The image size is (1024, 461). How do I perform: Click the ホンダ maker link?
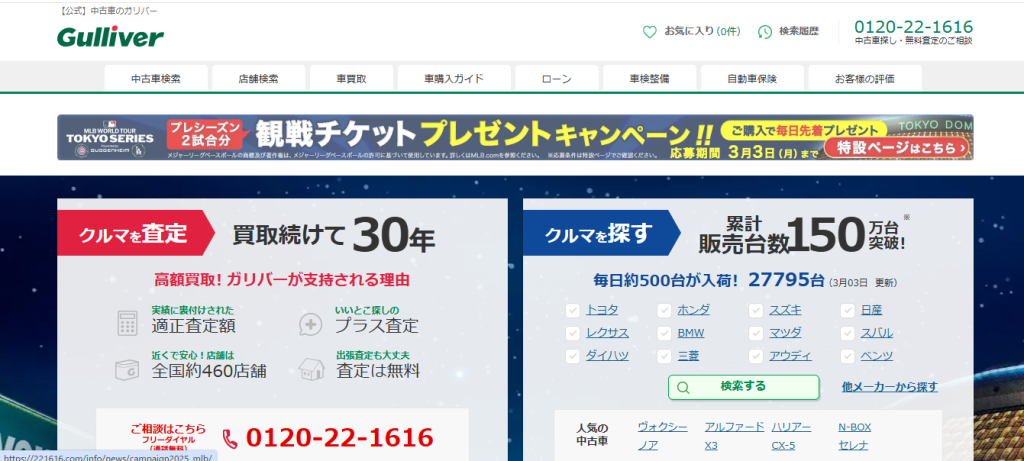[x=694, y=310]
